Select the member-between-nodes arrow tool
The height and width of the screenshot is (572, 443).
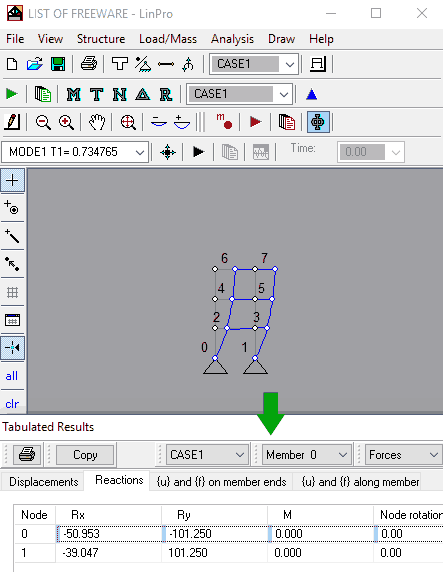tap(12, 264)
